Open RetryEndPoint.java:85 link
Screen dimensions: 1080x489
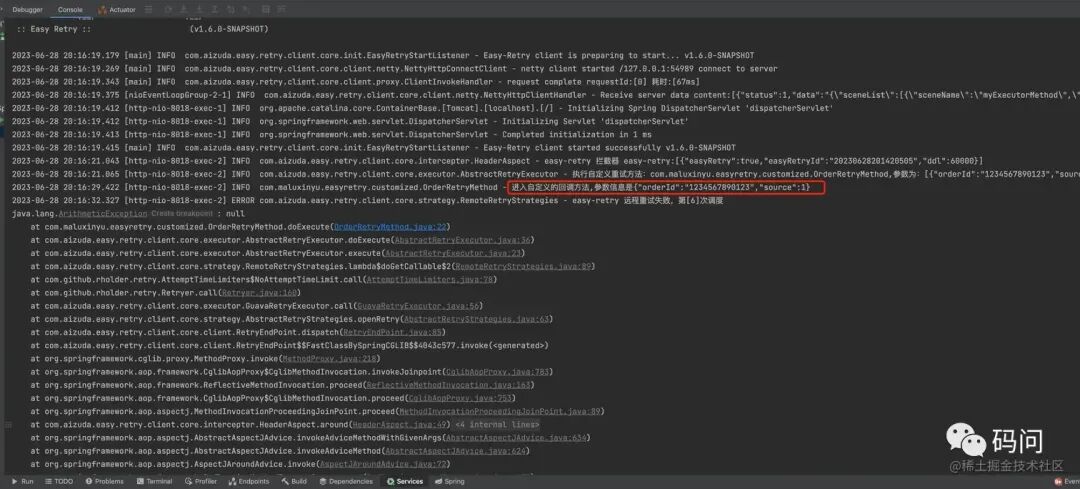tap(393, 332)
